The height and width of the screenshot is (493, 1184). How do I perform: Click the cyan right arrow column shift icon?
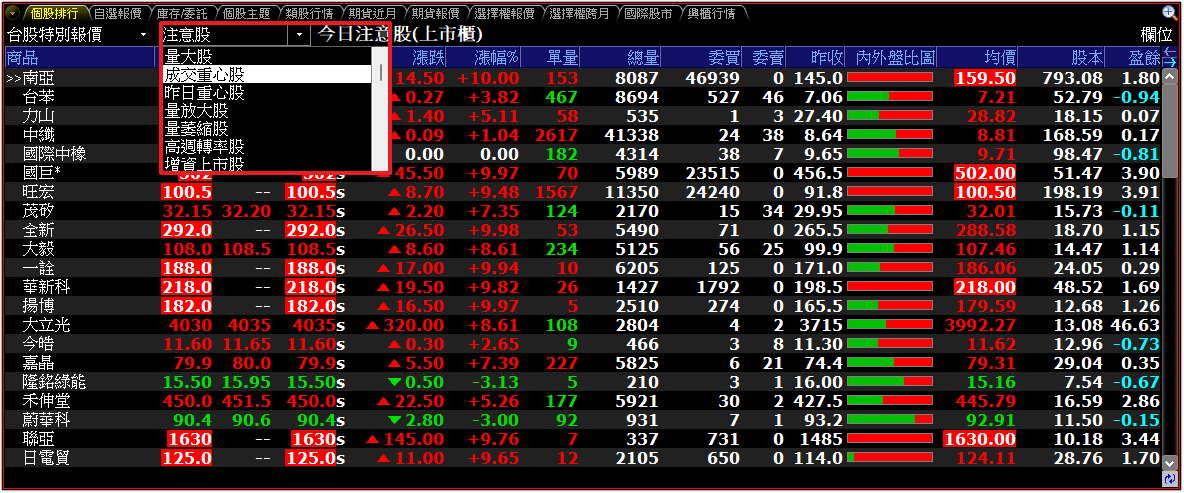pyautogui.click(x=1170, y=62)
